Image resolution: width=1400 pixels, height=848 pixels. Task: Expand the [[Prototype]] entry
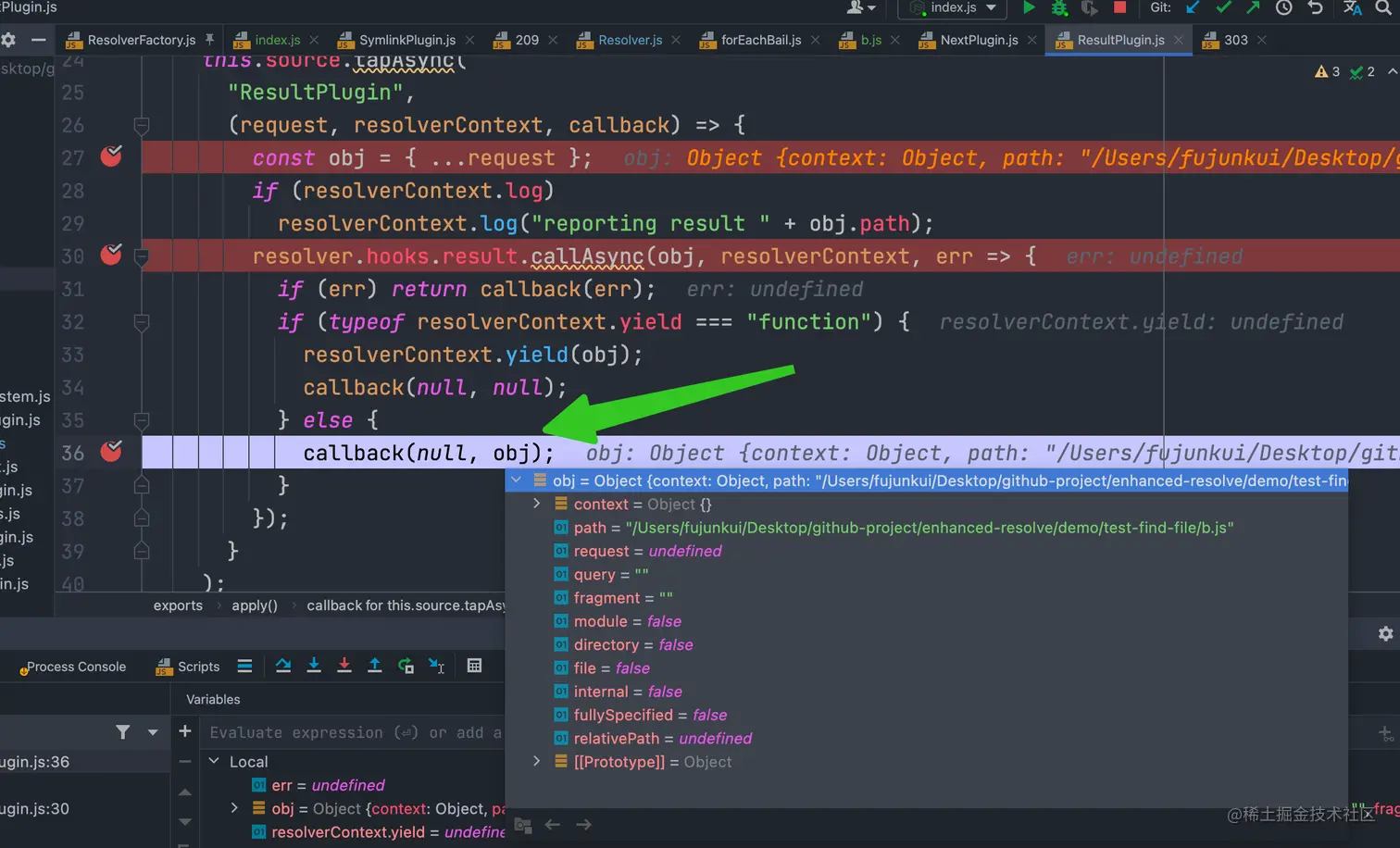[x=536, y=761]
